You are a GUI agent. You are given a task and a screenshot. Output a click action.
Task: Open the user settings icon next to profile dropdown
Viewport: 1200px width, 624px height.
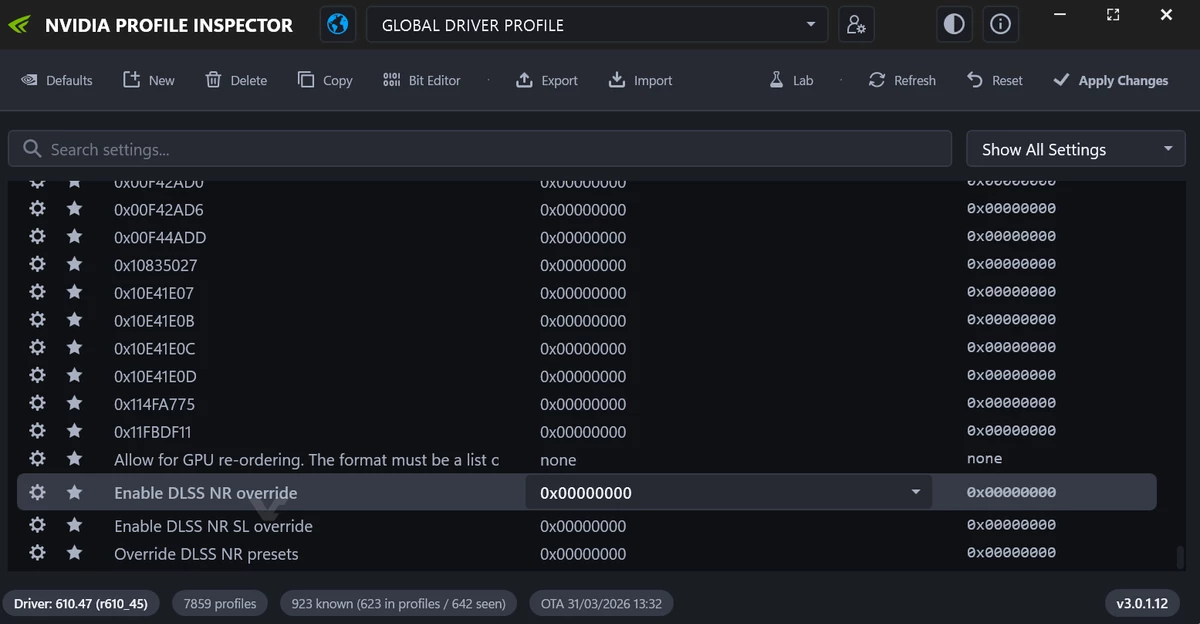(856, 25)
